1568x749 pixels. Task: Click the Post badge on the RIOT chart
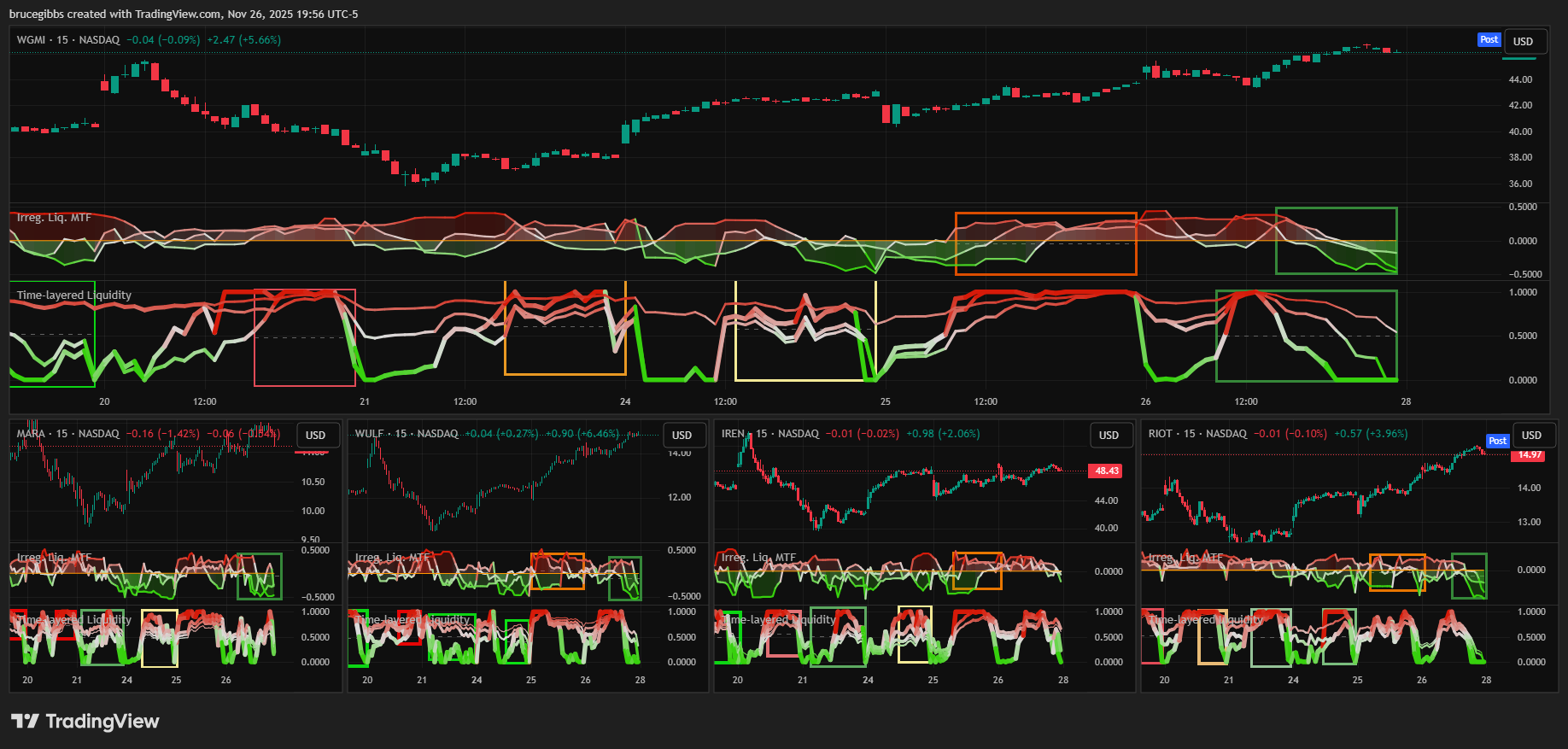pos(1497,441)
